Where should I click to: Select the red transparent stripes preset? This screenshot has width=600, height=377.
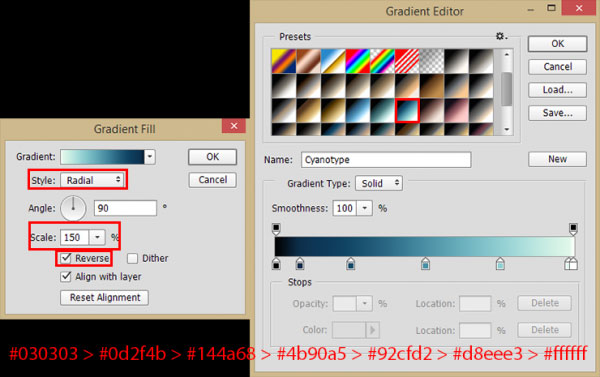[407, 61]
